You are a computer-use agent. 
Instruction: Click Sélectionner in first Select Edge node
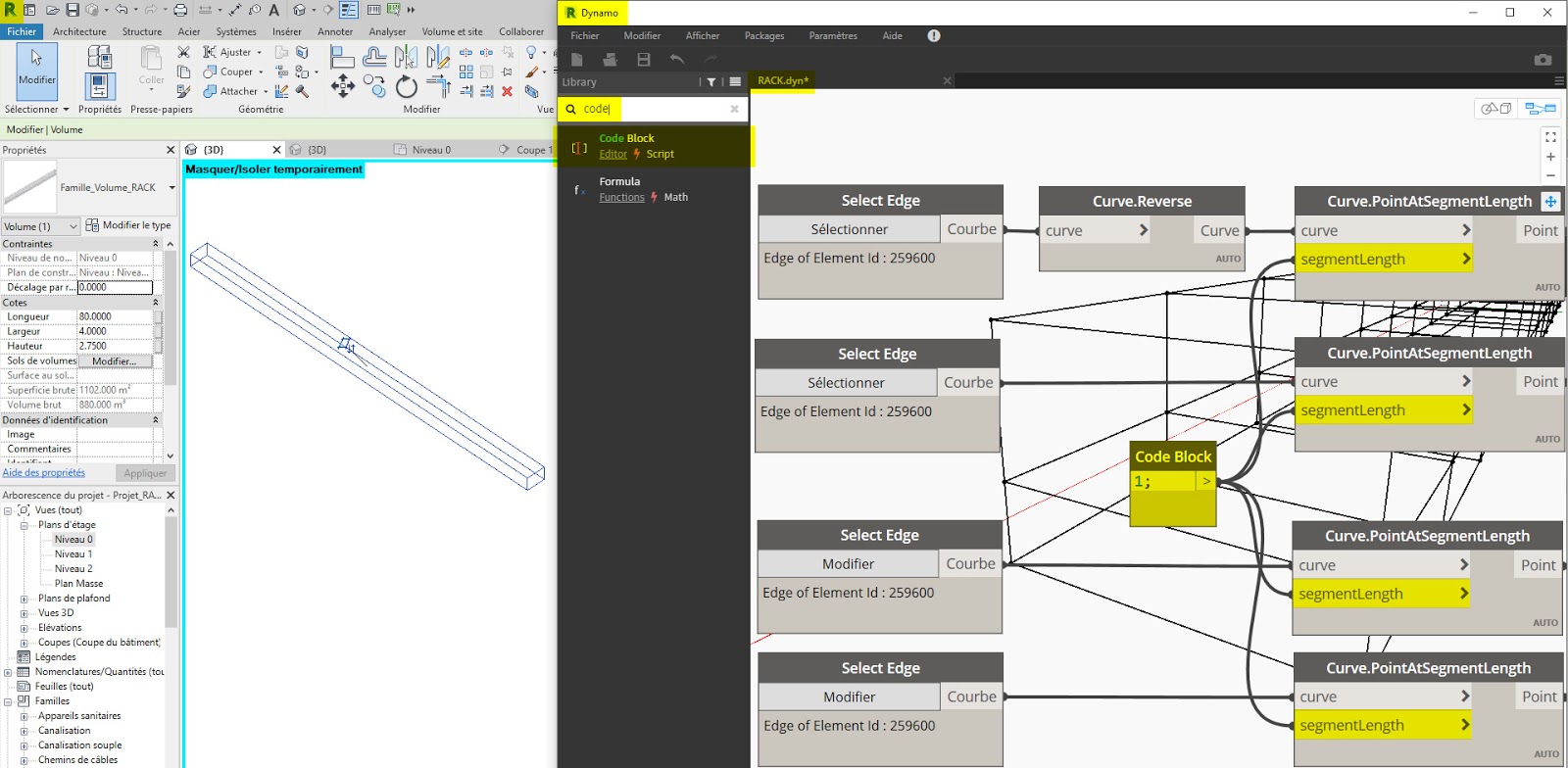pos(849,229)
